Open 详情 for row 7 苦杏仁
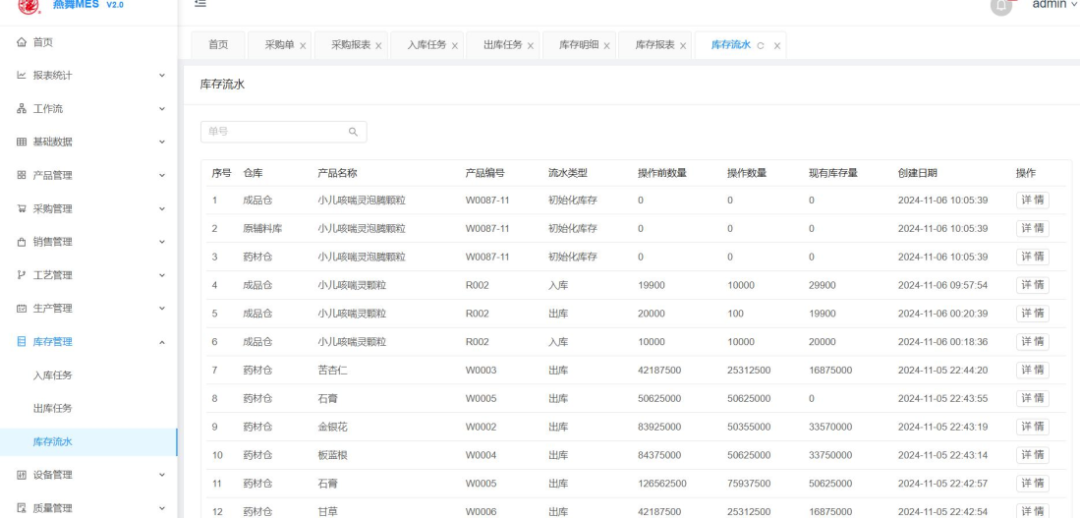The image size is (1080, 518). (x=1032, y=370)
